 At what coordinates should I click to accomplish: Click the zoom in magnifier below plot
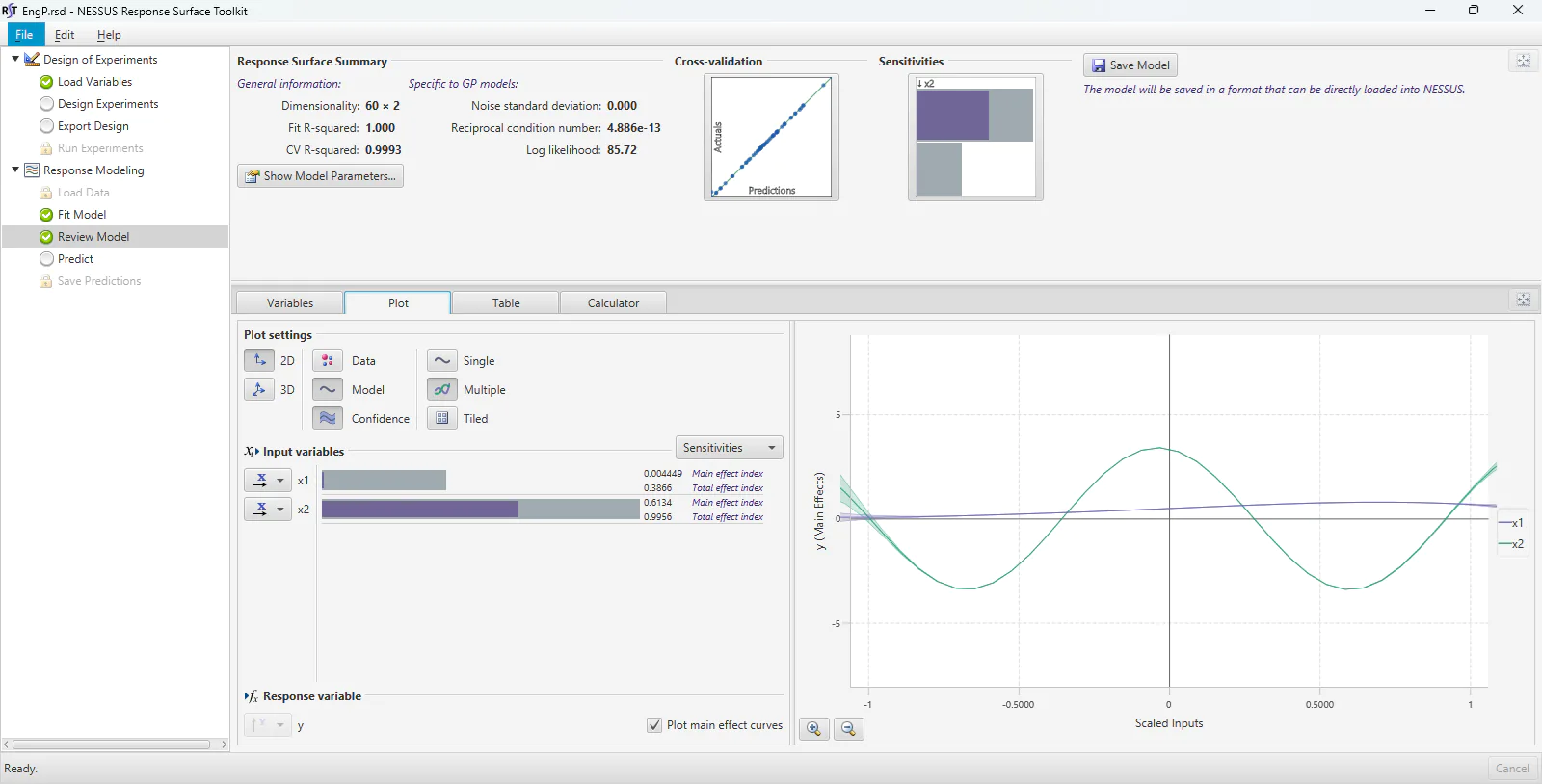coord(814,729)
